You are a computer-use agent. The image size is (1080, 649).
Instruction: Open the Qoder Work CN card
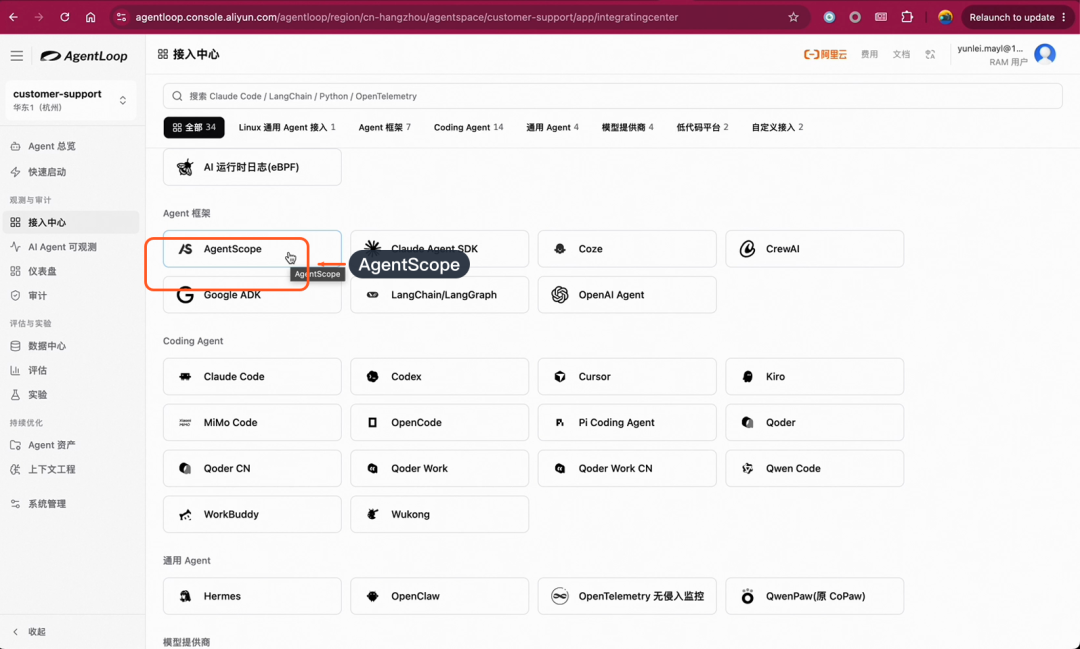pyautogui.click(x=627, y=468)
